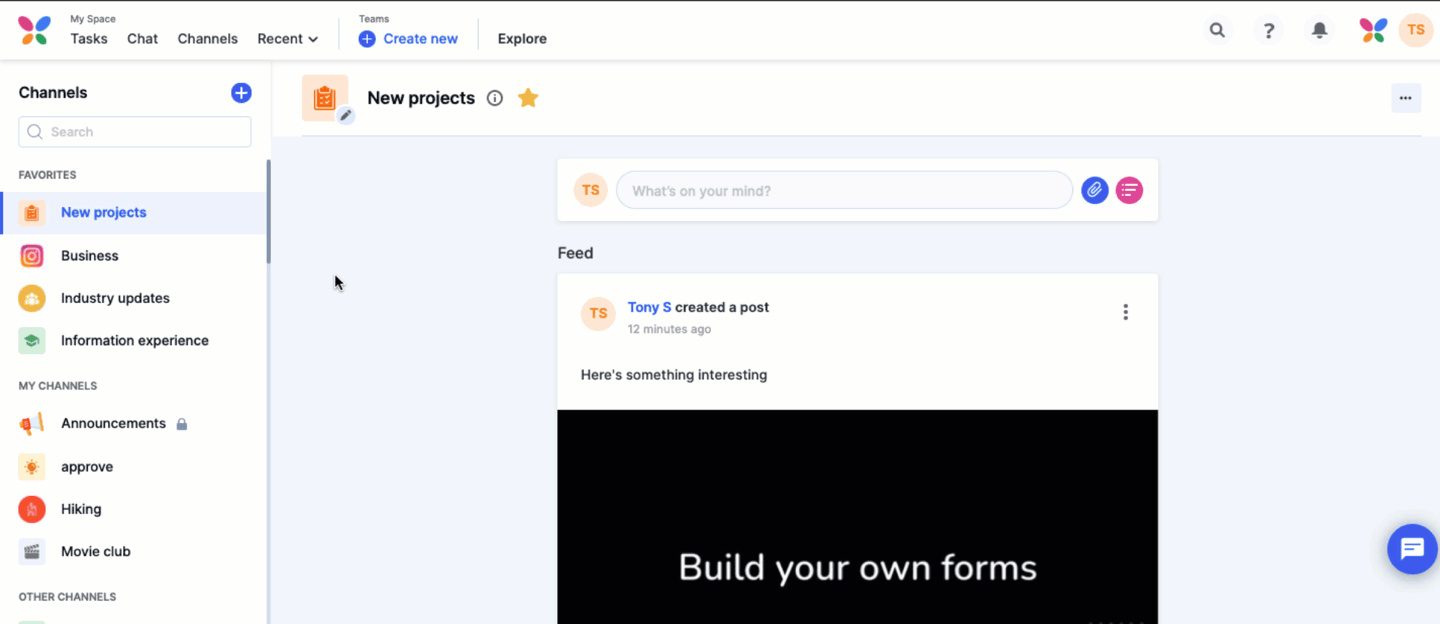Click the channel Search field
Image resolution: width=1440 pixels, height=624 pixels.
tap(135, 132)
